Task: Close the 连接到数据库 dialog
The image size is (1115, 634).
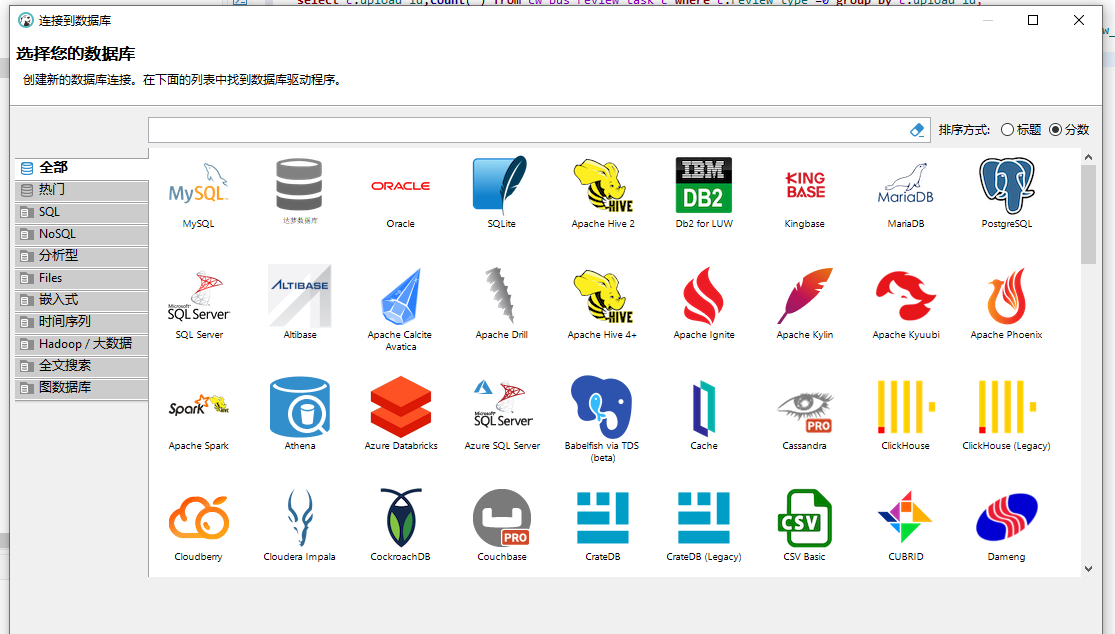Action: [x=1079, y=20]
